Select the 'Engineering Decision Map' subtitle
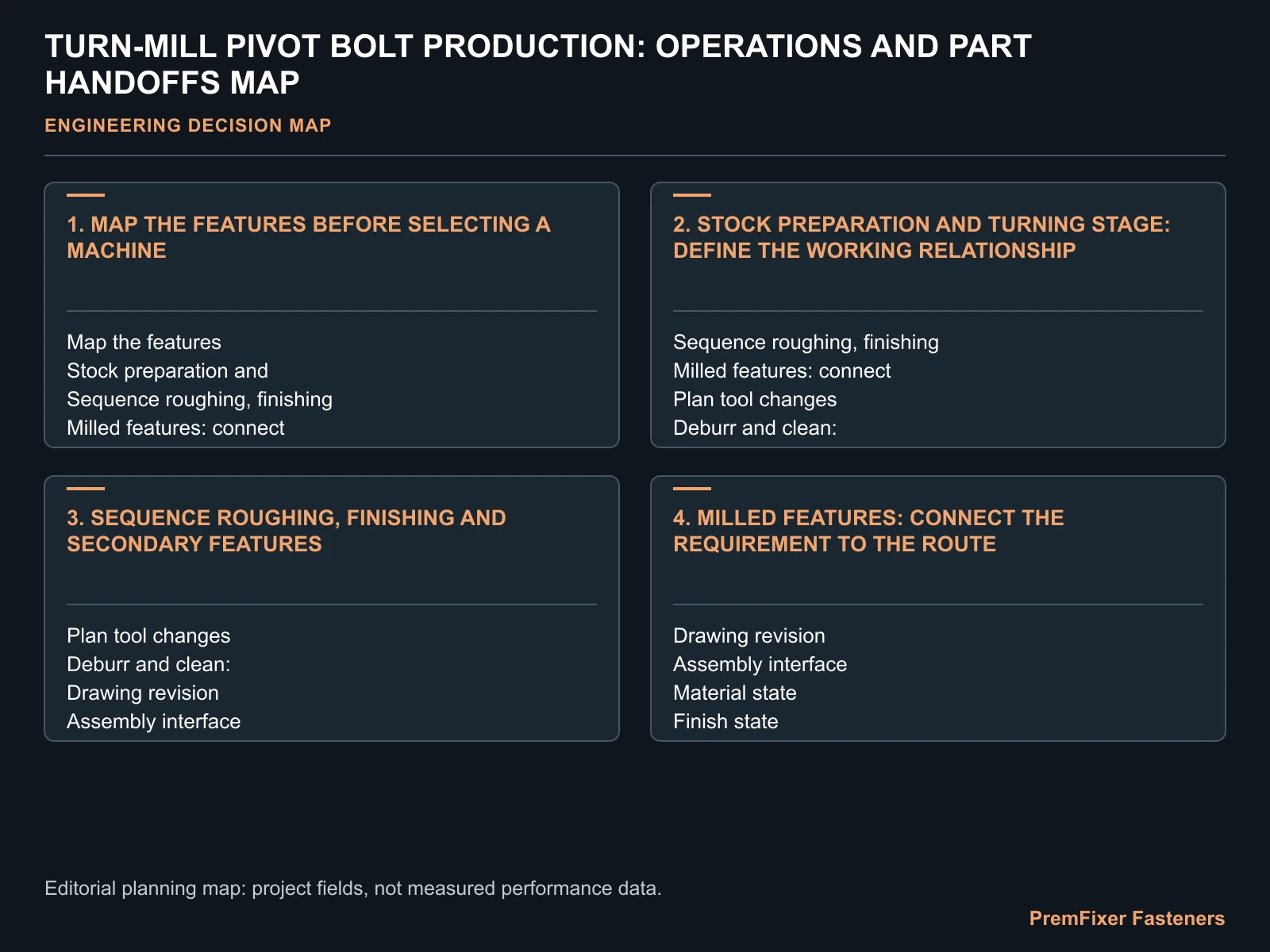 tap(188, 125)
